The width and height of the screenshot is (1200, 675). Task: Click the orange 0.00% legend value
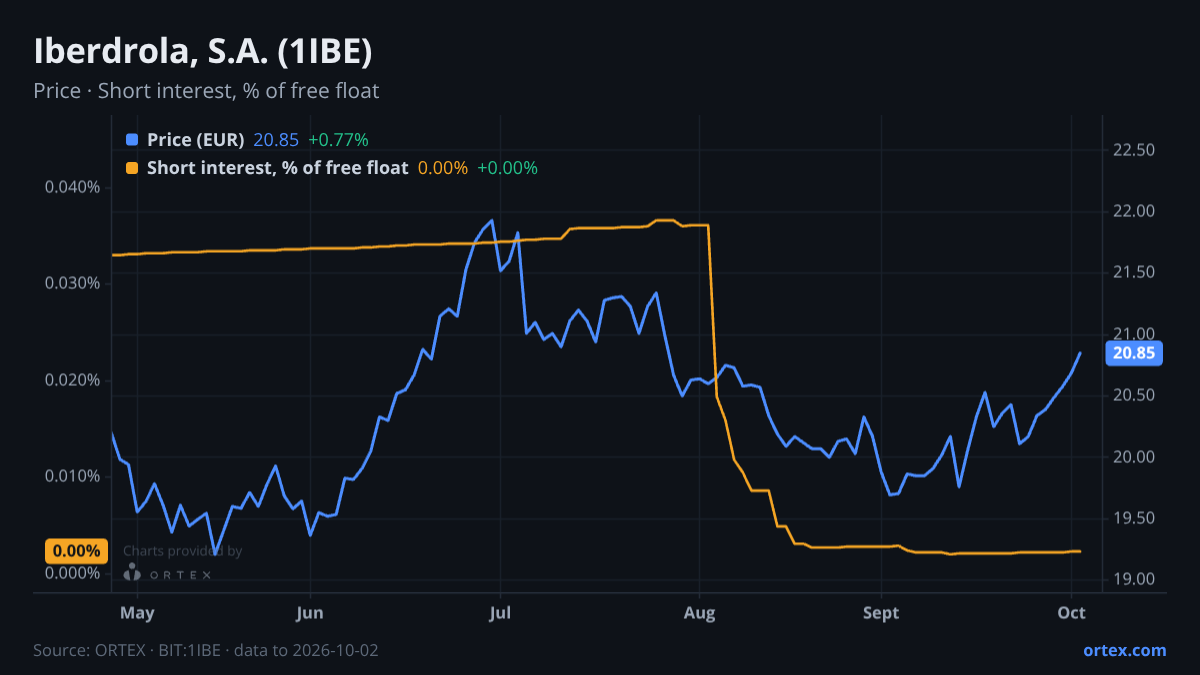click(442, 168)
